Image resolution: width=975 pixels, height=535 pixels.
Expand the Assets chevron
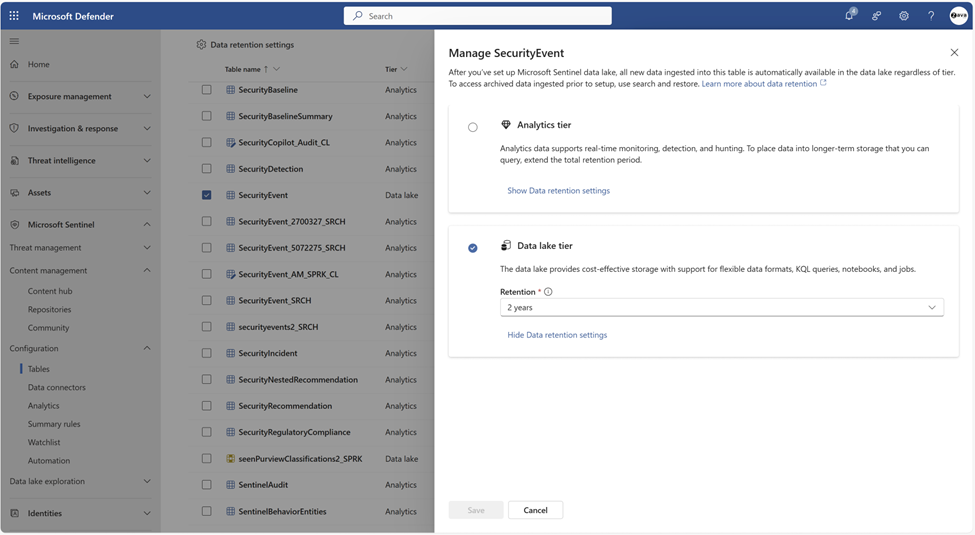(x=147, y=193)
